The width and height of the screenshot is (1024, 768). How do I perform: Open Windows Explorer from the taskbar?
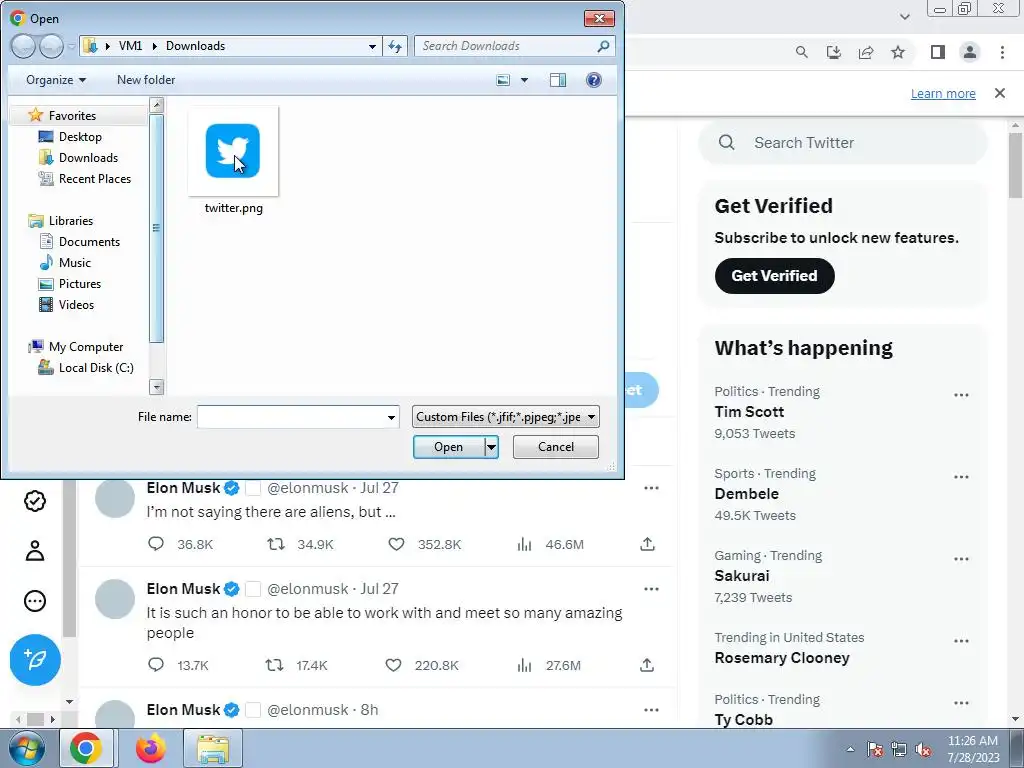(x=213, y=748)
